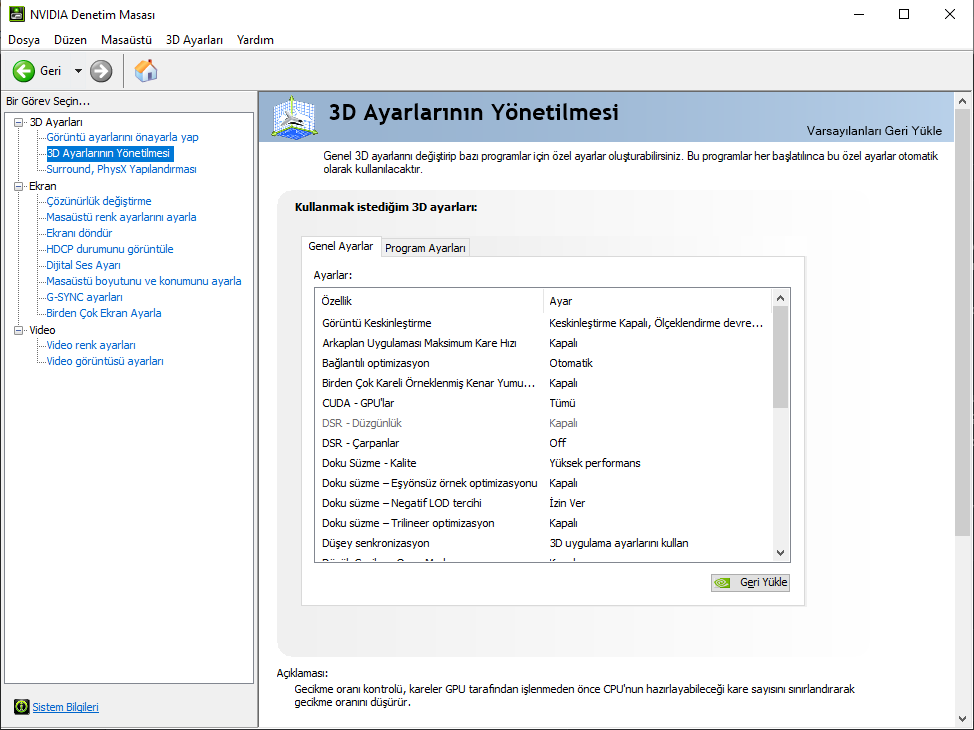The width and height of the screenshot is (974, 730).
Task: Select Arkaplan Uygulaması Maksimum Kare Hızı row
Action: coord(544,343)
